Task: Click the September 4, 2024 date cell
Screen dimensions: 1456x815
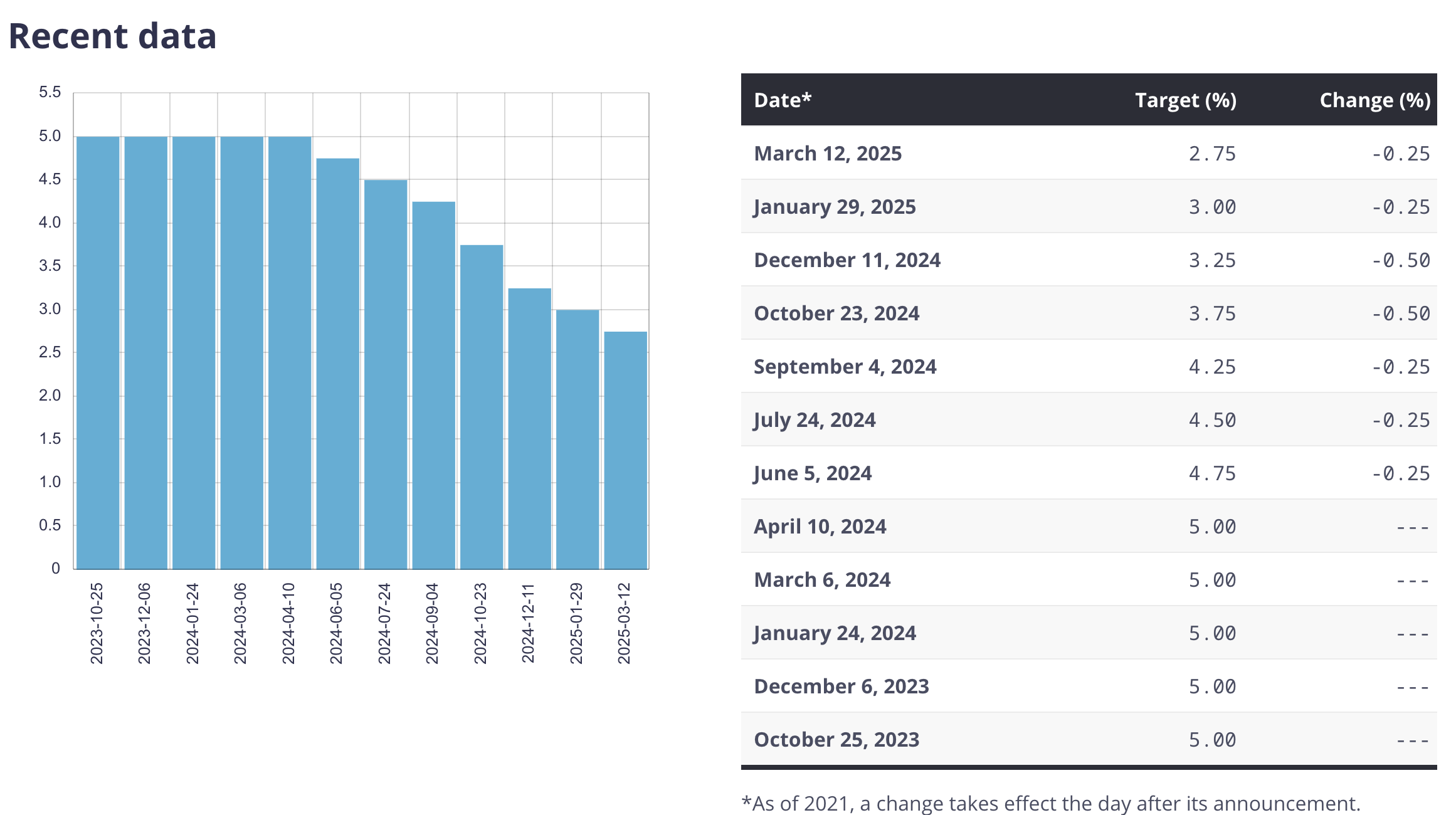Action: (x=845, y=367)
